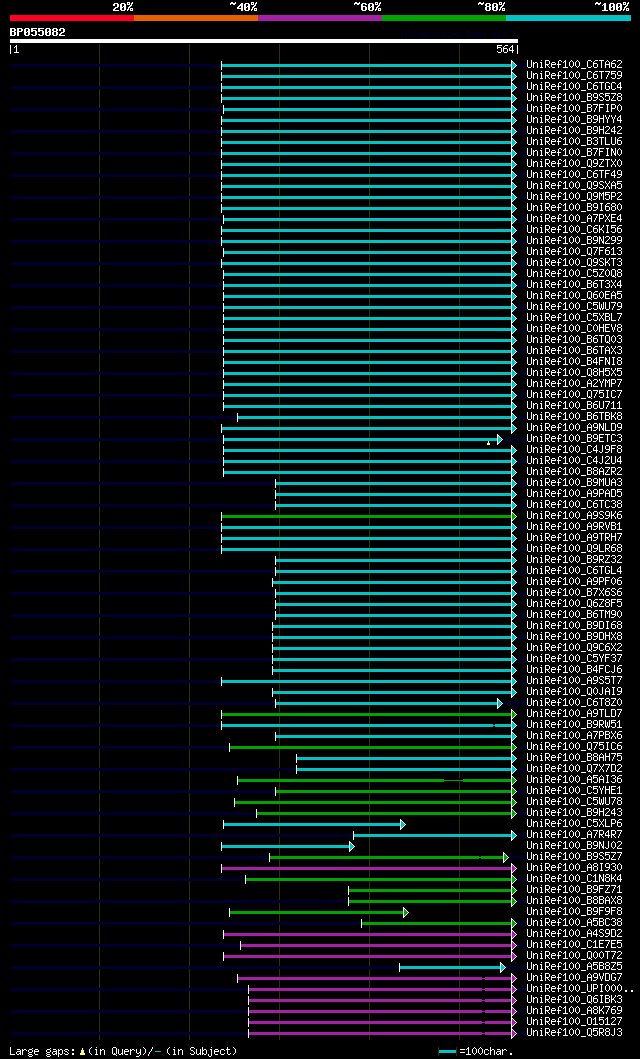Open hit UniRef100_A9S9K6
Image resolution: width=640 pixels, height=1059 pixels.
point(575,516)
